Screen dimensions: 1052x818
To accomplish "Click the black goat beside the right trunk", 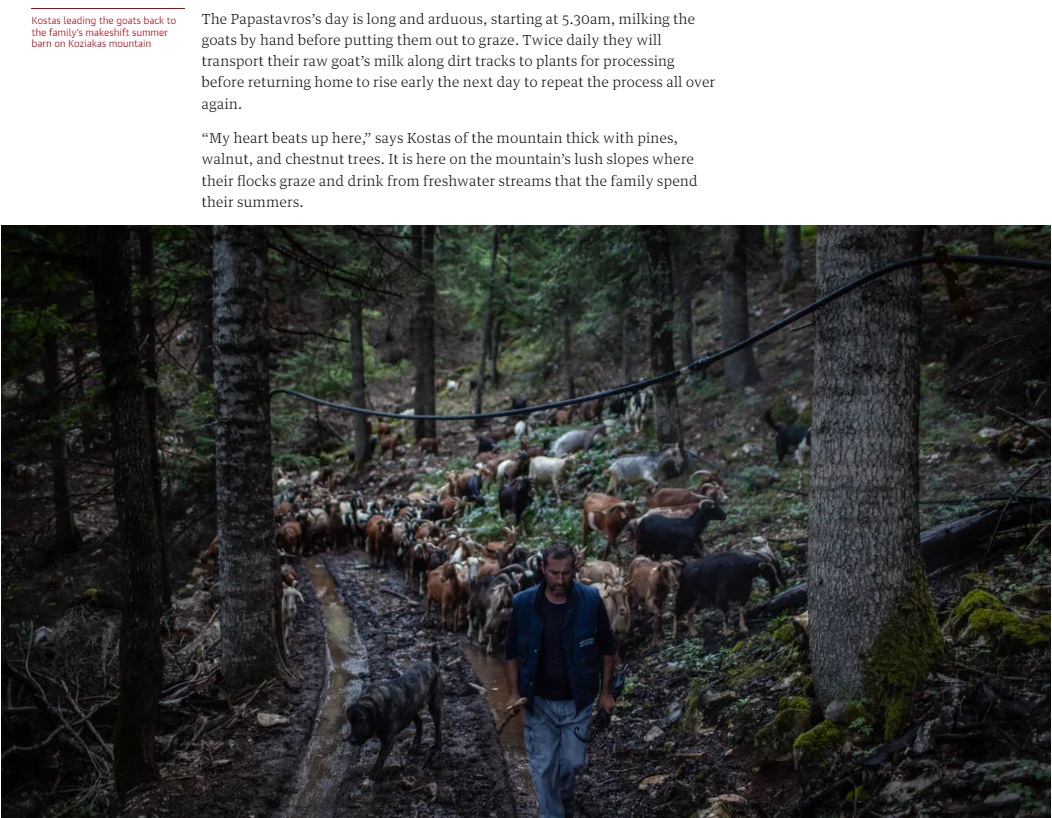I will (x=728, y=584).
